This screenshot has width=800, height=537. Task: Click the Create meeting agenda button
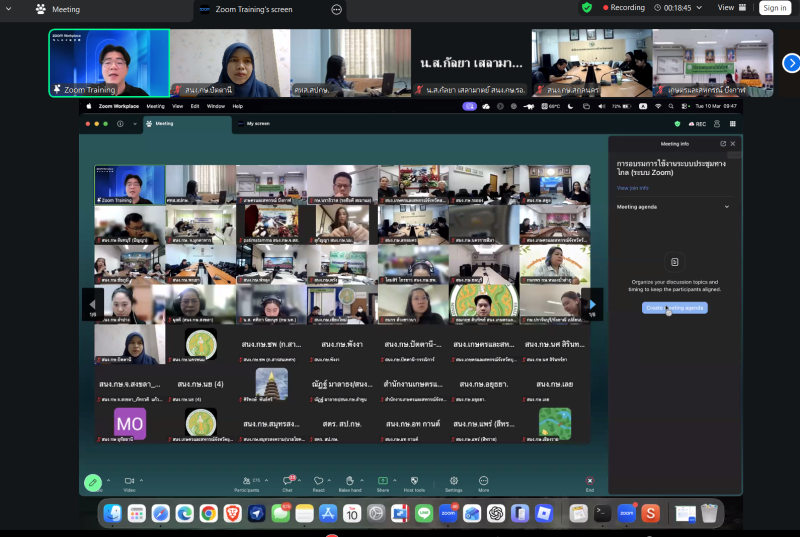pyautogui.click(x=674, y=308)
